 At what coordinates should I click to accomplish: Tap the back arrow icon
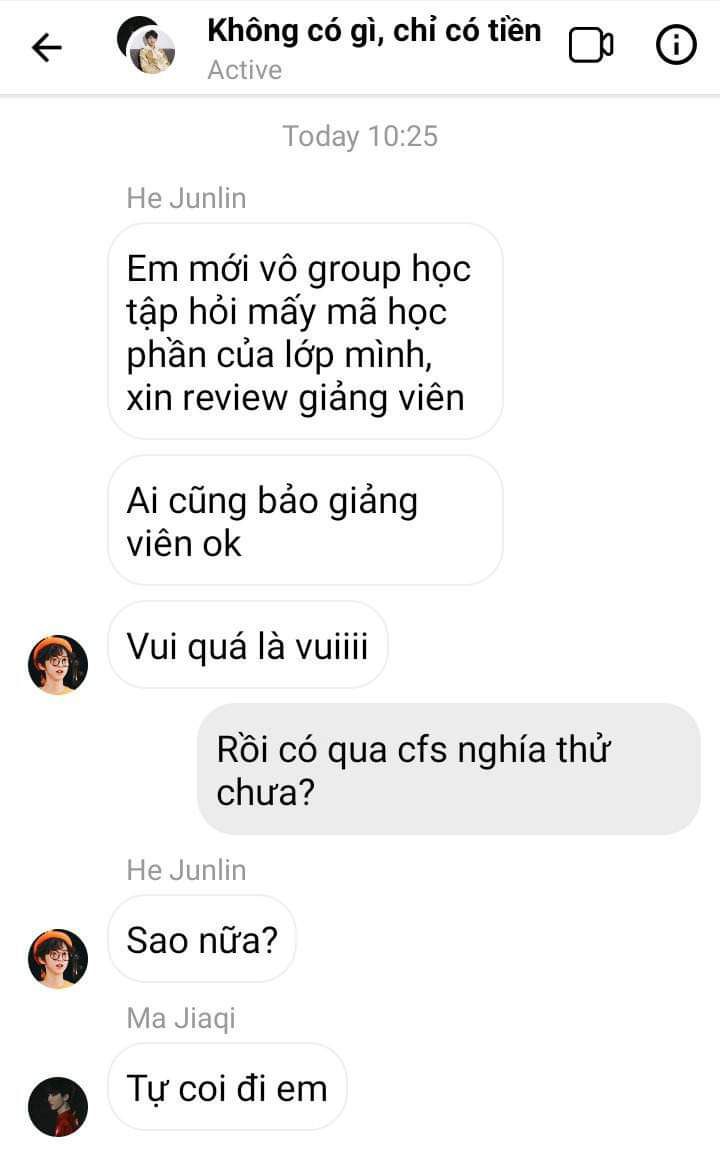pos(46,48)
